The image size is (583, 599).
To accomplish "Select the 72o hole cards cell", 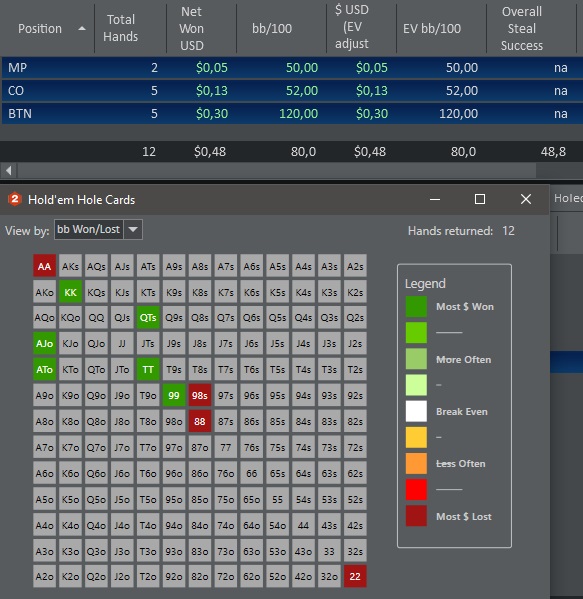I will pyautogui.click(x=226, y=576).
